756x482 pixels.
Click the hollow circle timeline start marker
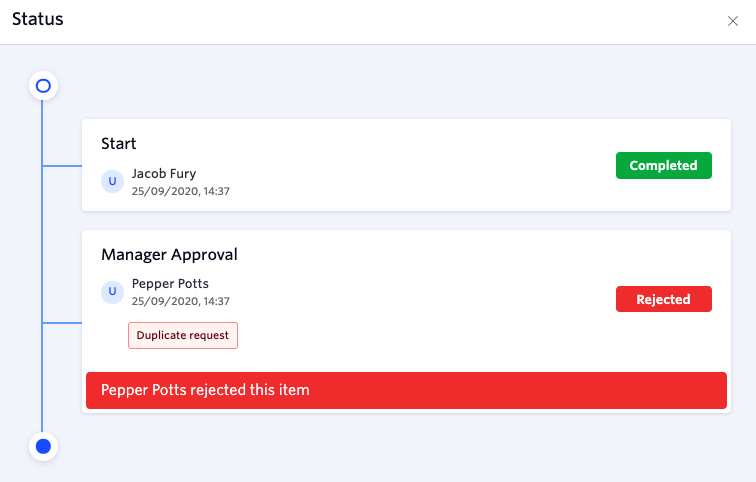tap(43, 86)
